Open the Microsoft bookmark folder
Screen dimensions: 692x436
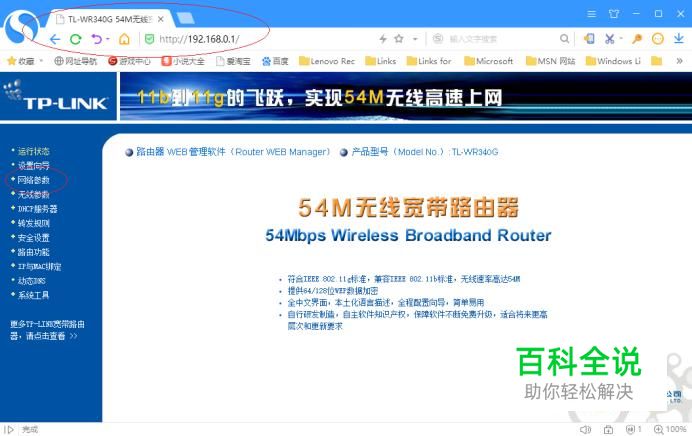489,61
